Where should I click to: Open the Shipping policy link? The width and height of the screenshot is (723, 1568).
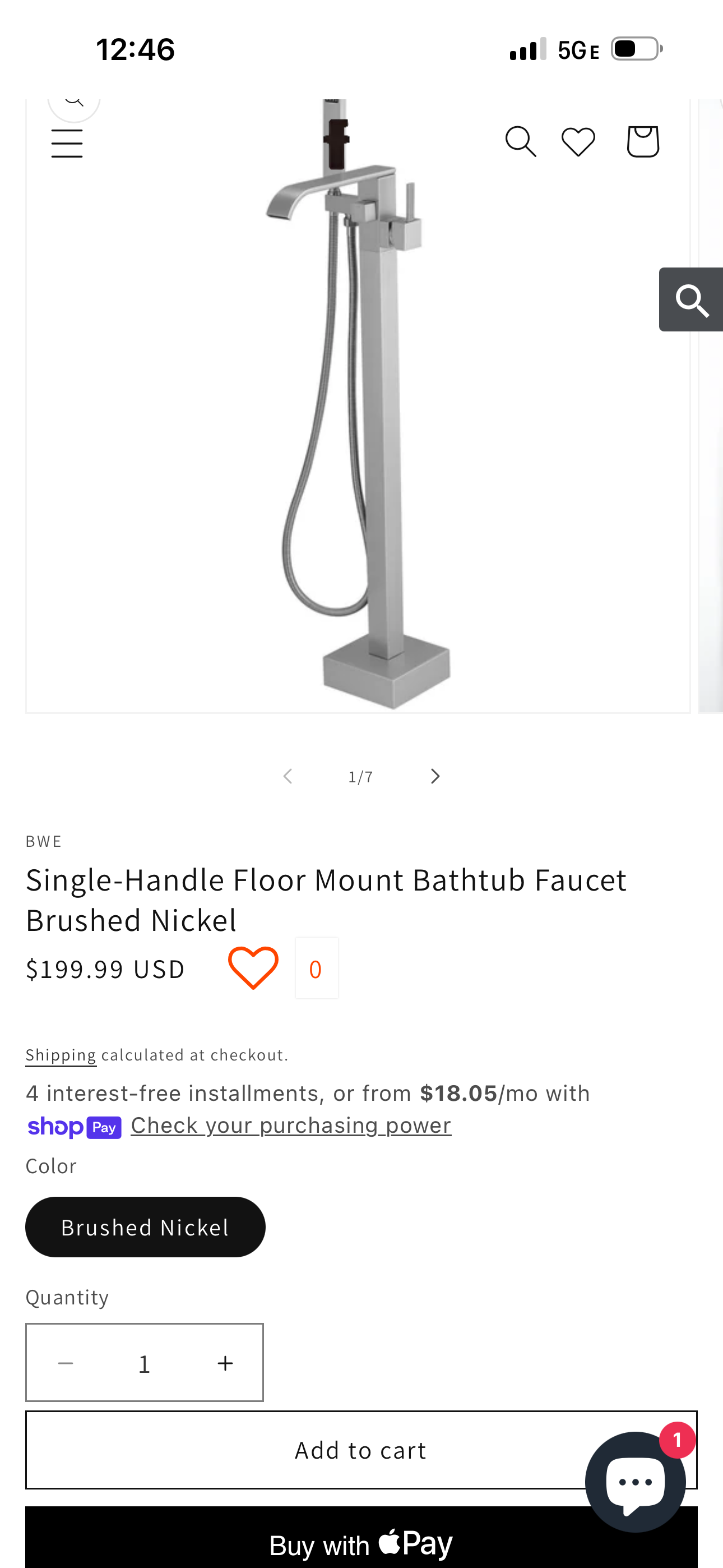pyautogui.click(x=61, y=1055)
